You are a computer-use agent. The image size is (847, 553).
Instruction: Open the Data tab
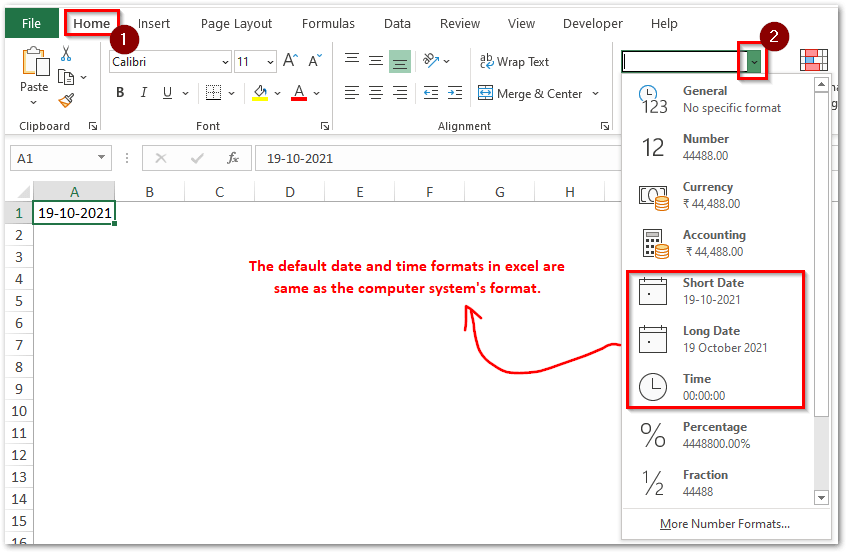point(397,23)
